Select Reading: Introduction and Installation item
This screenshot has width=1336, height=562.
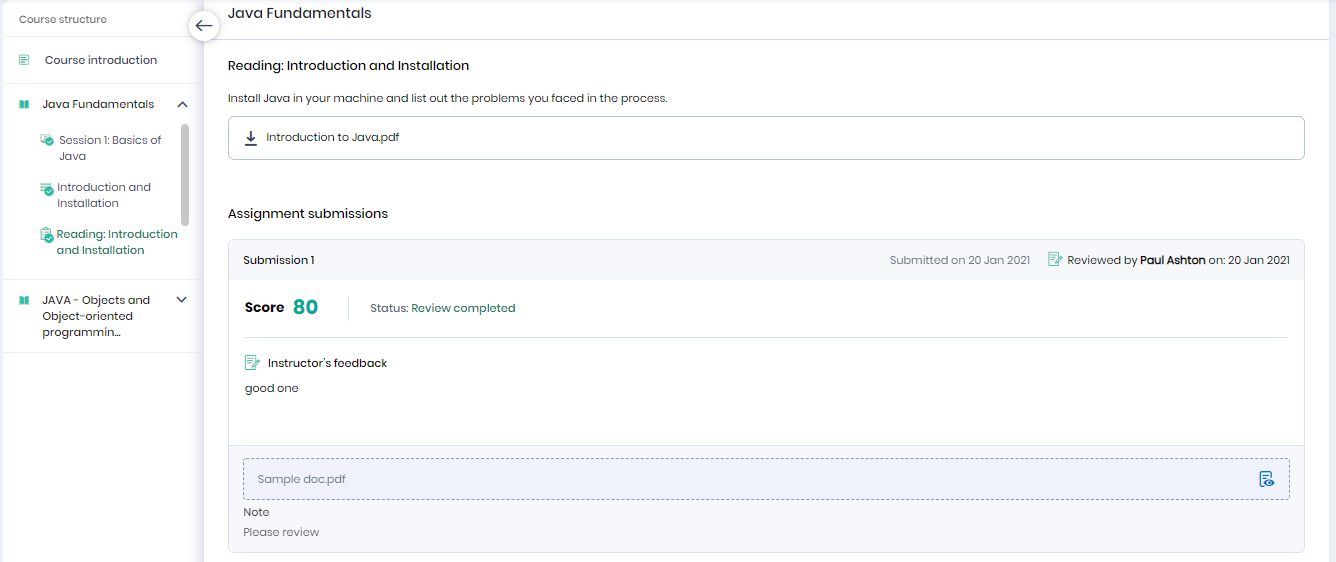pyautogui.click(x=117, y=242)
